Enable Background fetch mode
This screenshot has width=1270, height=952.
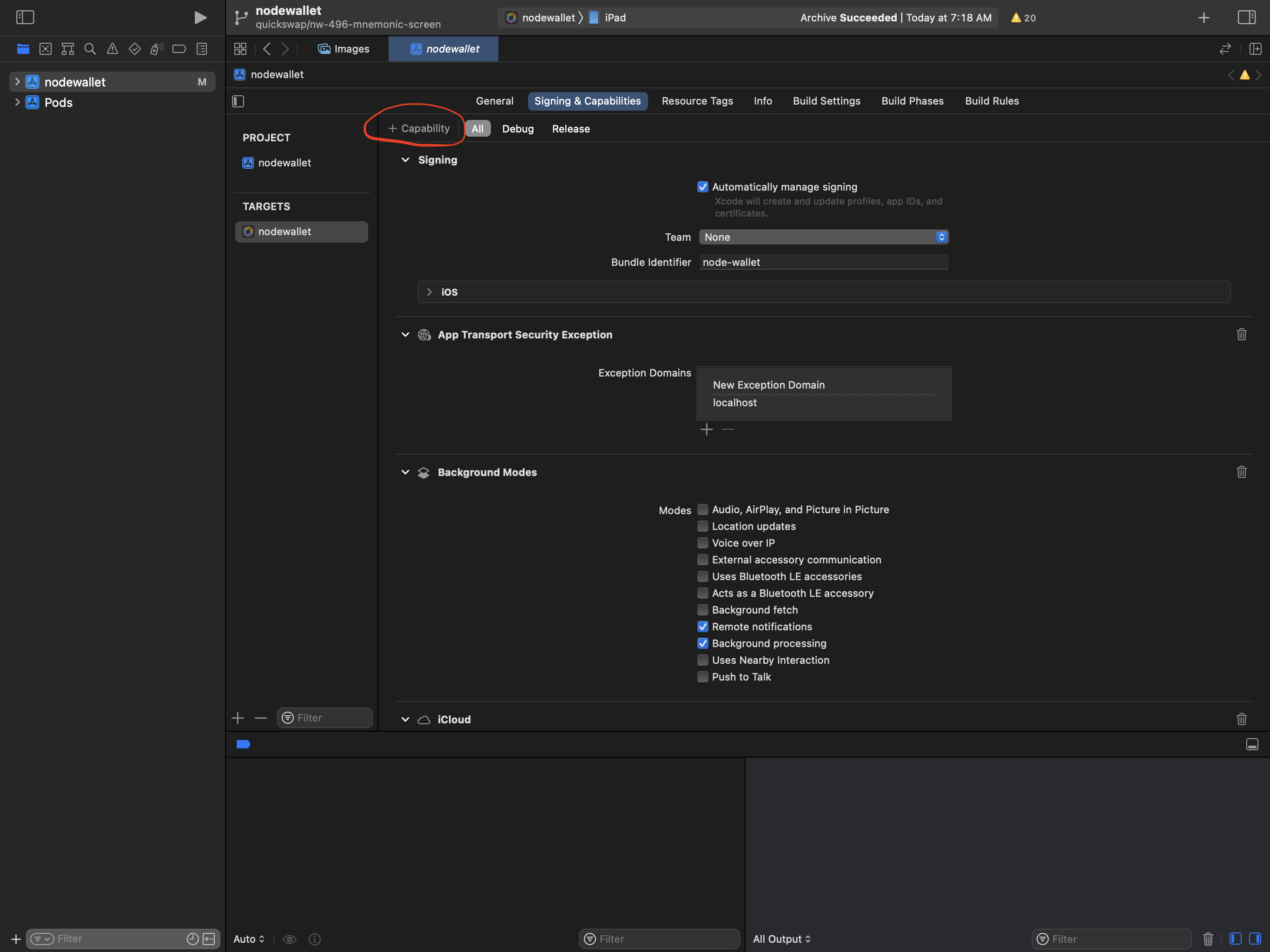(703, 610)
